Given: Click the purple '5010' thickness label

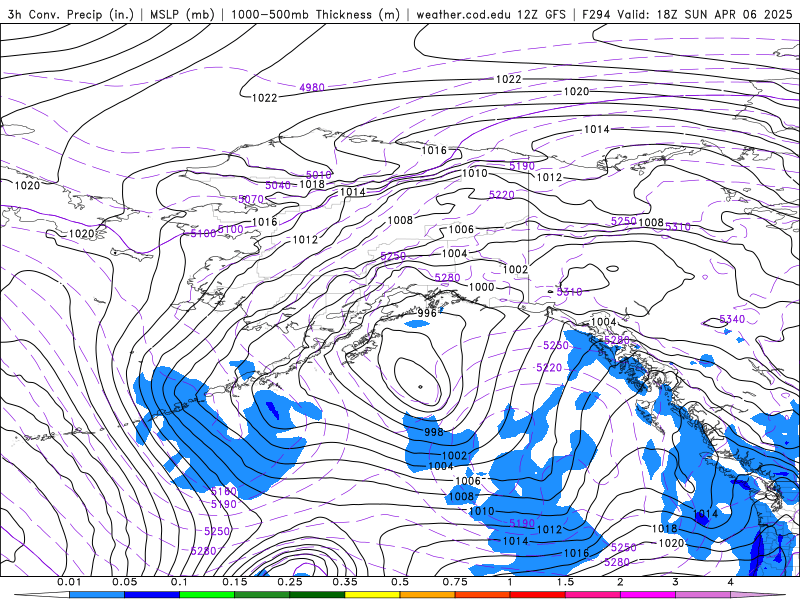Looking at the screenshot, I should (x=319, y=176).
